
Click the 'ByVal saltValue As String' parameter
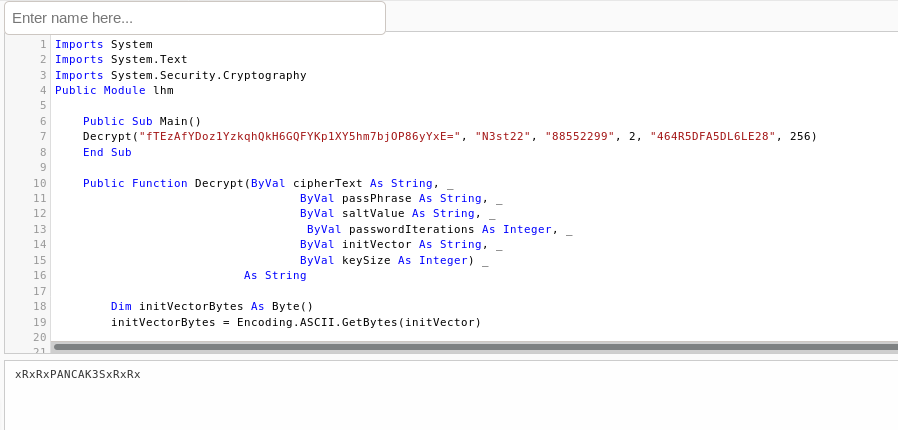pyautogui.click(x=390, y=213)
